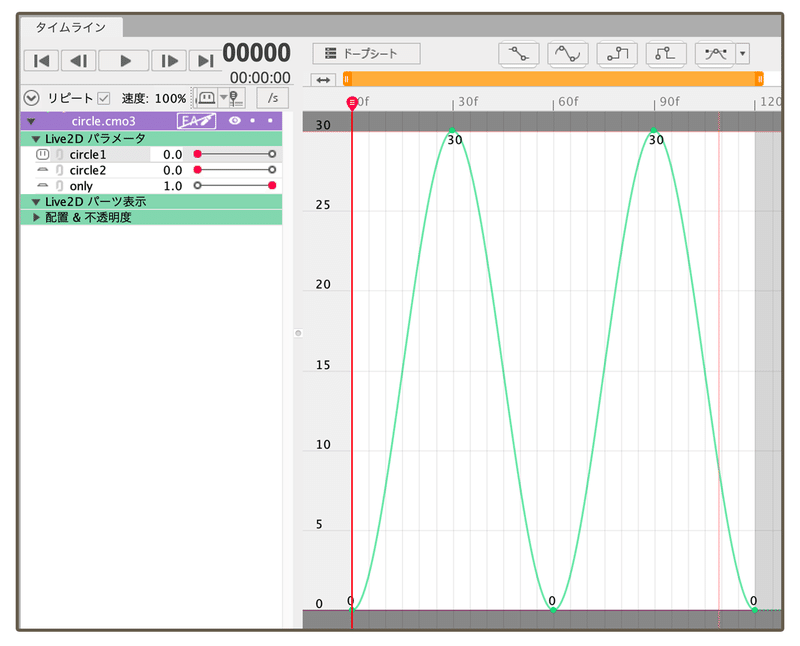Select the last keyframe with value 0
The width and height of the screenshot is (800, 646).
coord(755,610)
